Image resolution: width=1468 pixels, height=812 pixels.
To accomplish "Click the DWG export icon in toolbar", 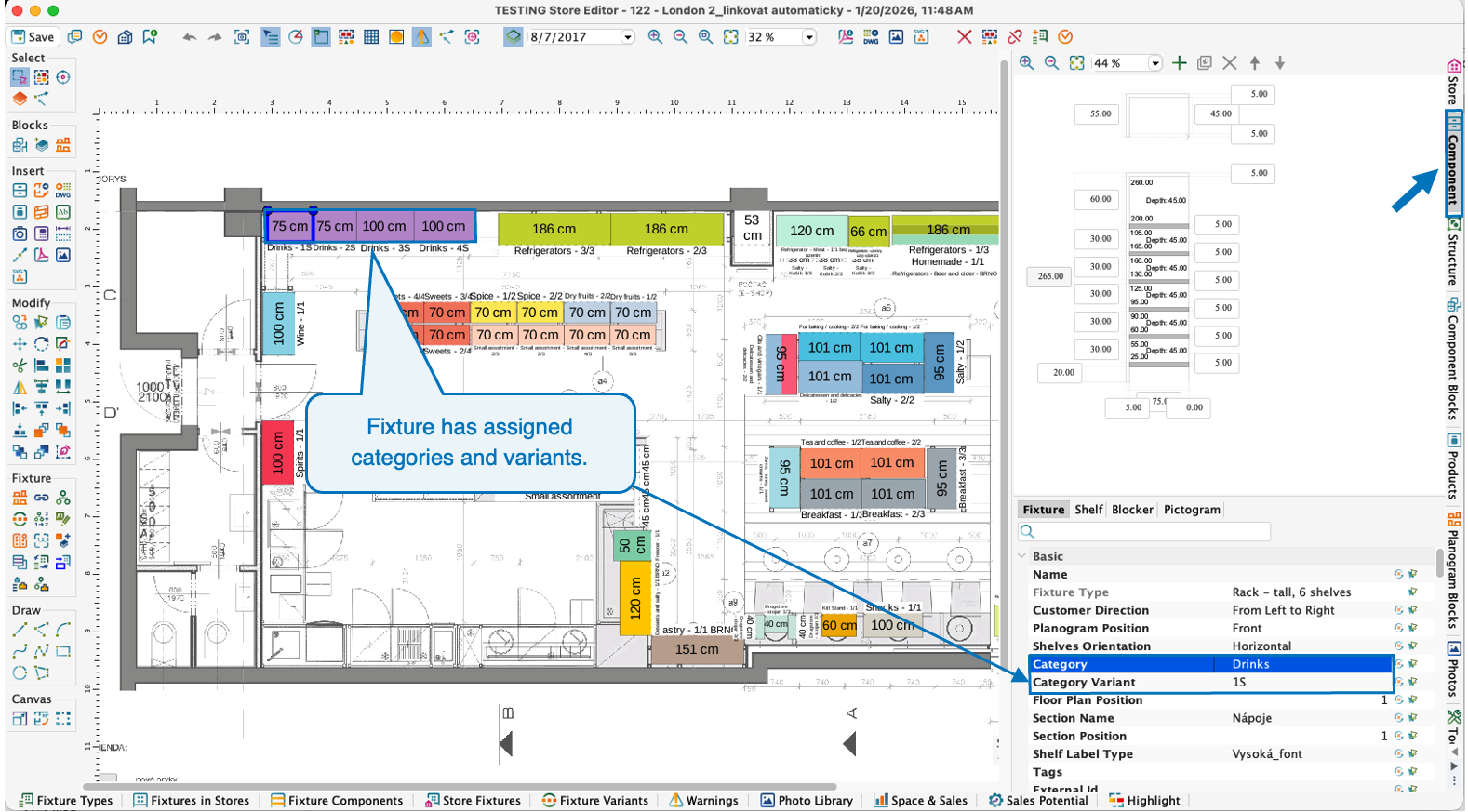I will 871,37.
